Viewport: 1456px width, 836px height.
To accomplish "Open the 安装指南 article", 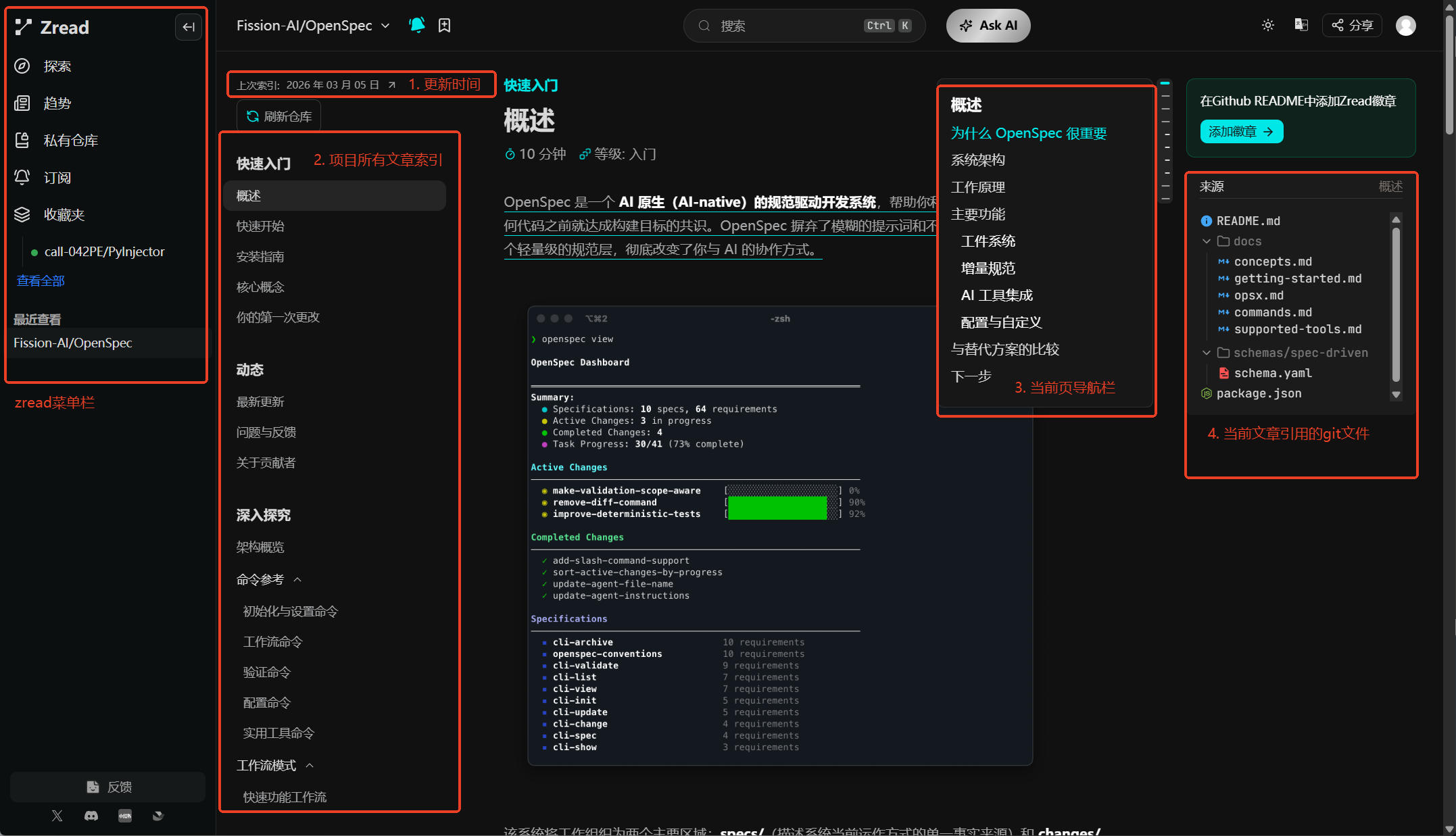I will point(260,257).
